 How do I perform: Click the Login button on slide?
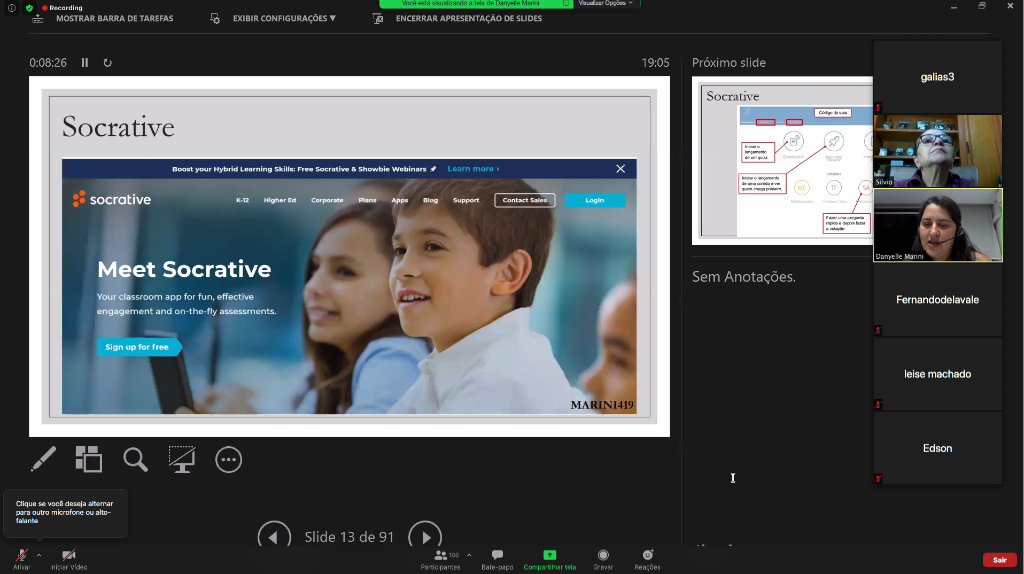click(x=595, y=200)
